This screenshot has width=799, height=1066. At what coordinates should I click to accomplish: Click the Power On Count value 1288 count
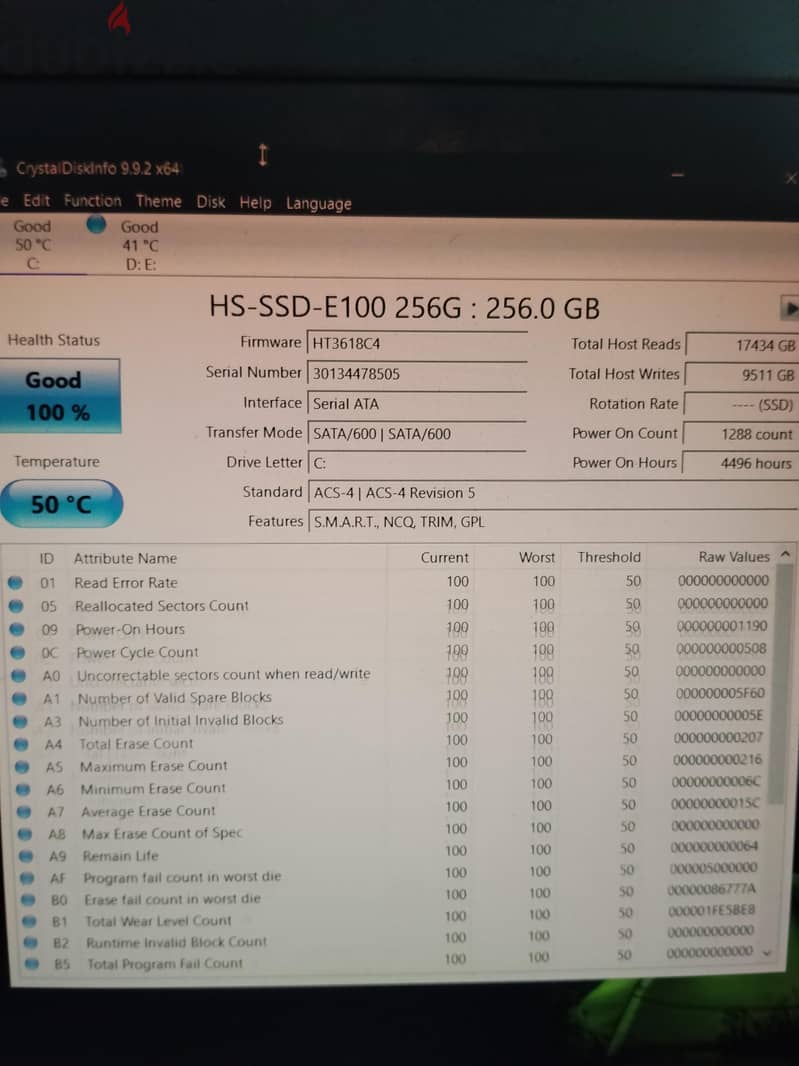point(741,434)
